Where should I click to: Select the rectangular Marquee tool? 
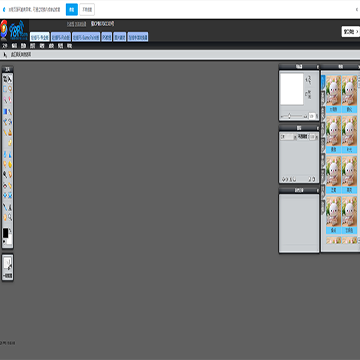(x=5, y=89)
